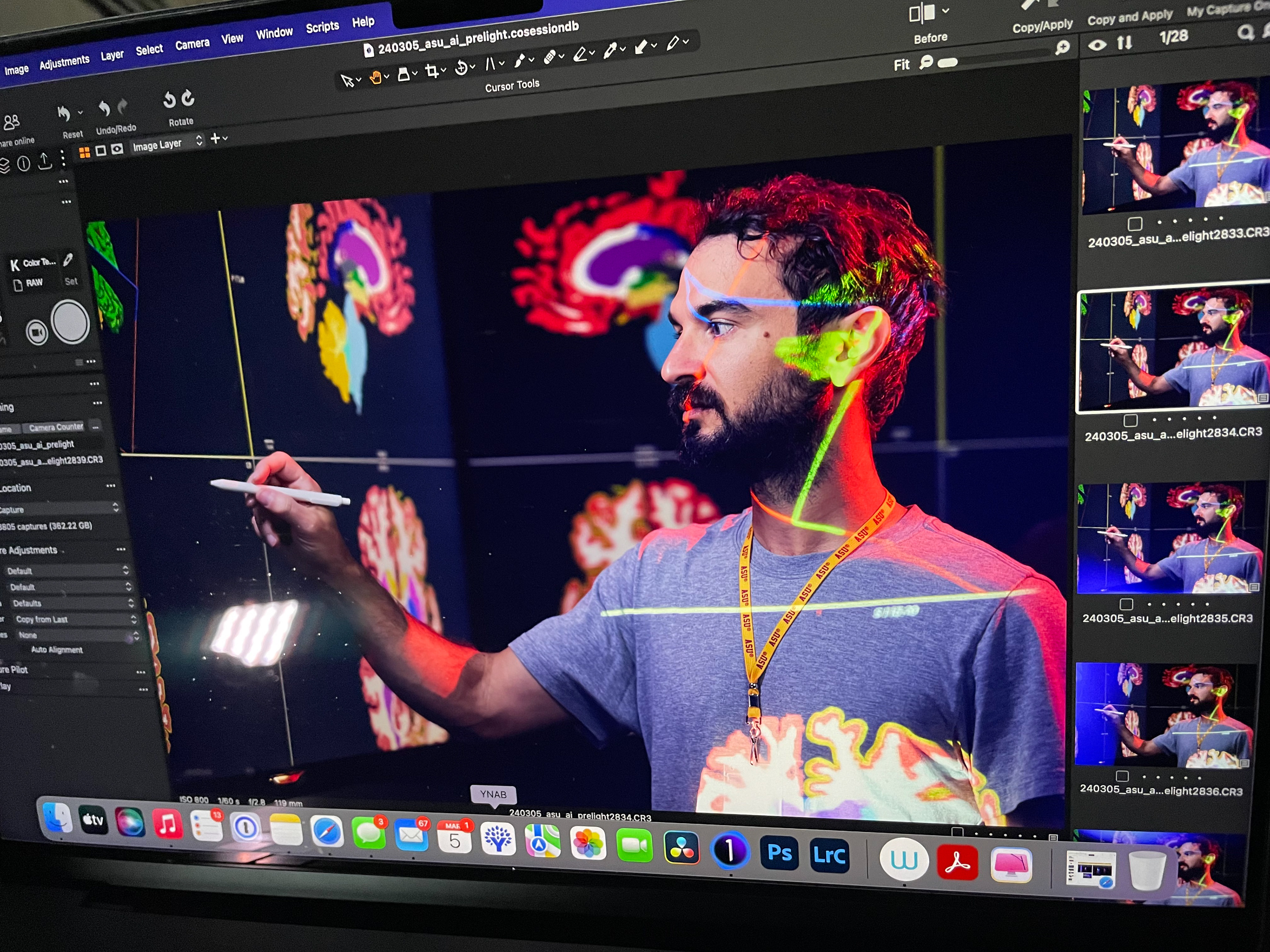Screen dimensions: 1270x952
Task: Select the Keystone cursor tool
Action: coord(490,64)
